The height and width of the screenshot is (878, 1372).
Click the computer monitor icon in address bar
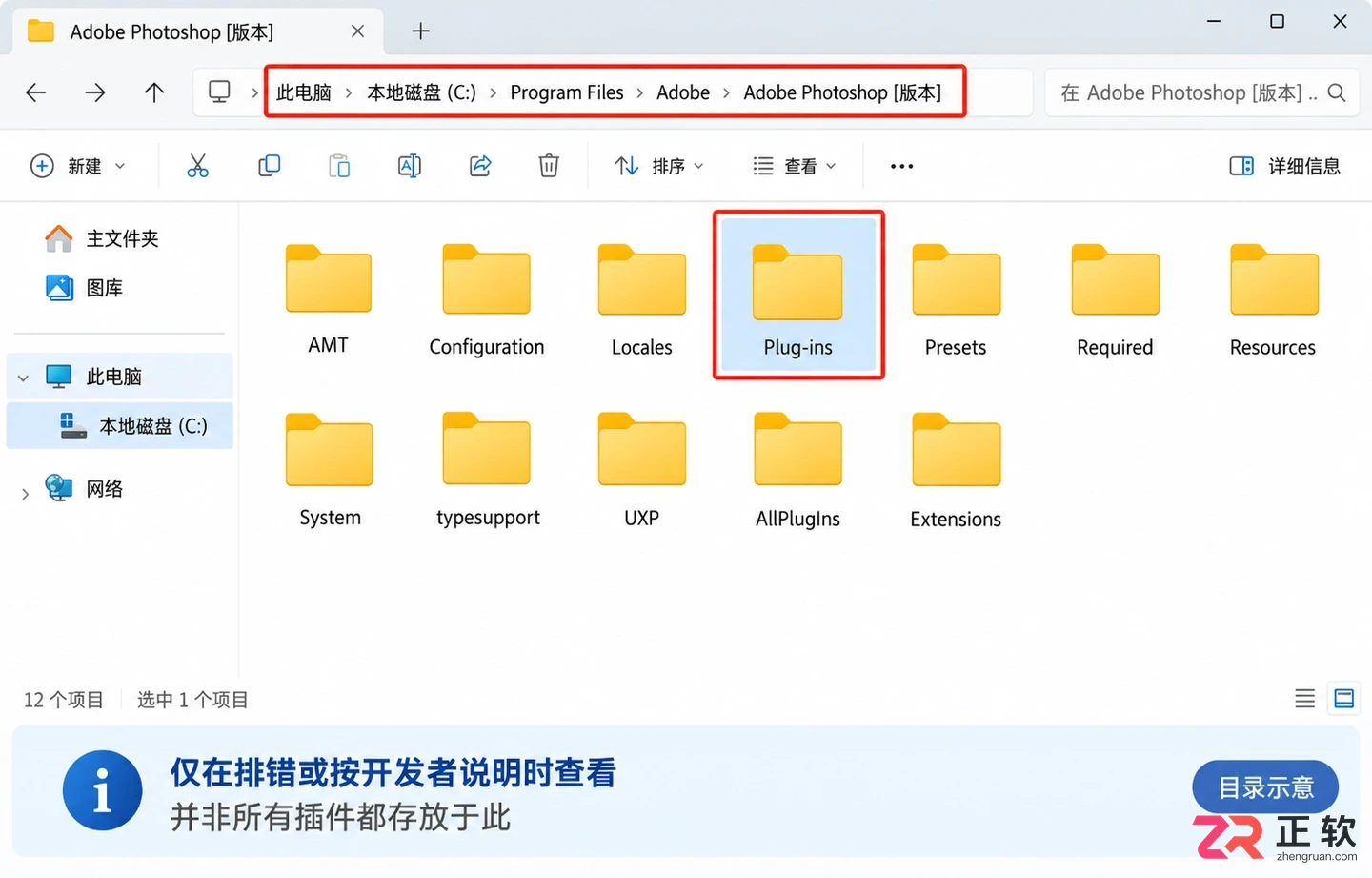click(x=219, y=92)
